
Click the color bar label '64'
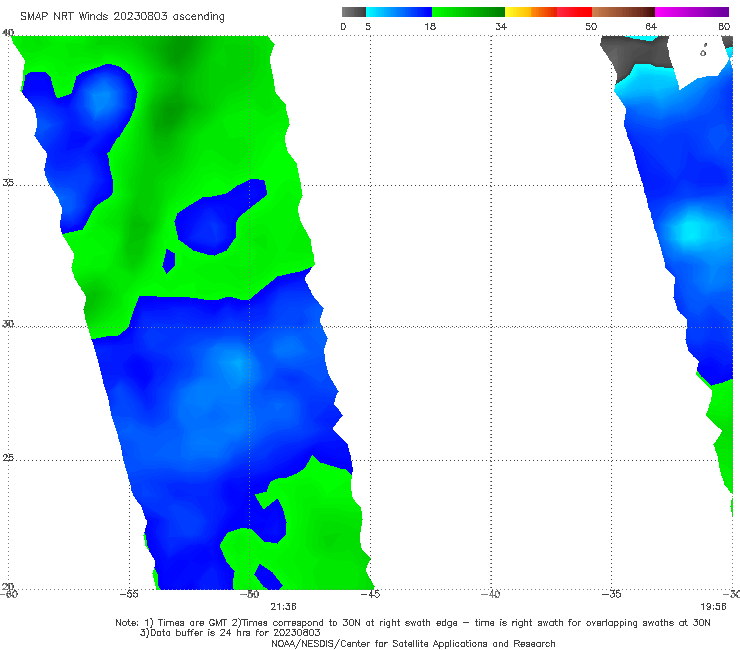coord(651,26)
